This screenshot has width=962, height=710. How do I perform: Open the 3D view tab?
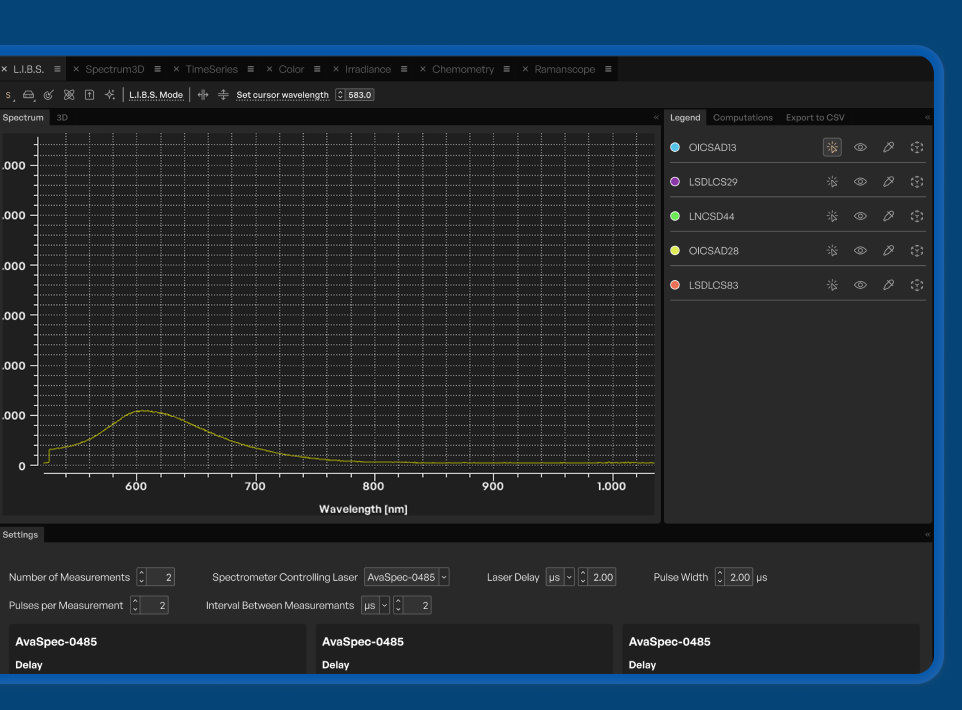coord(61,117)
